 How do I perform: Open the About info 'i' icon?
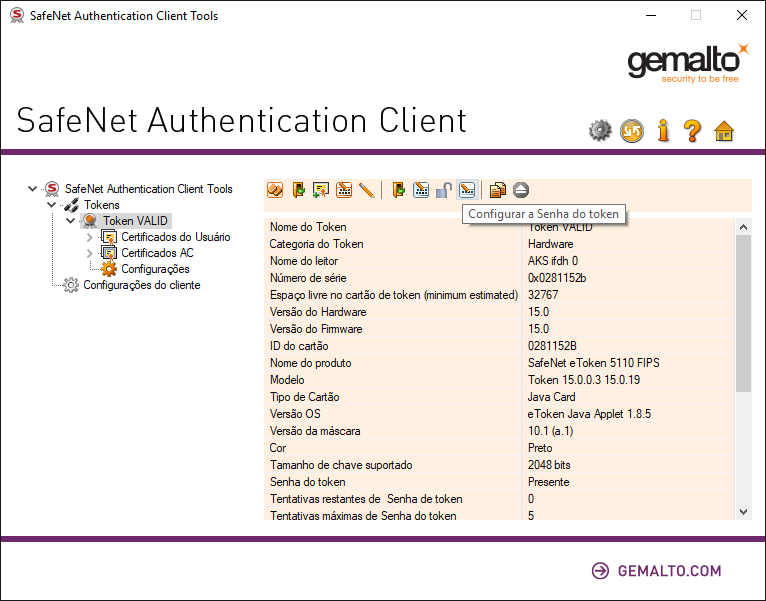point(662,131)
